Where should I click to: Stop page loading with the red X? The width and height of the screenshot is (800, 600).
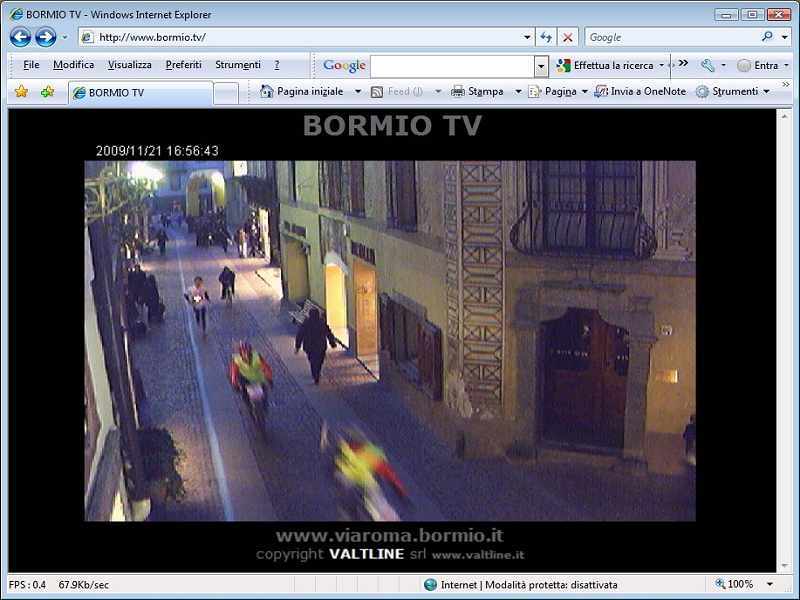(x=568, y=37)
